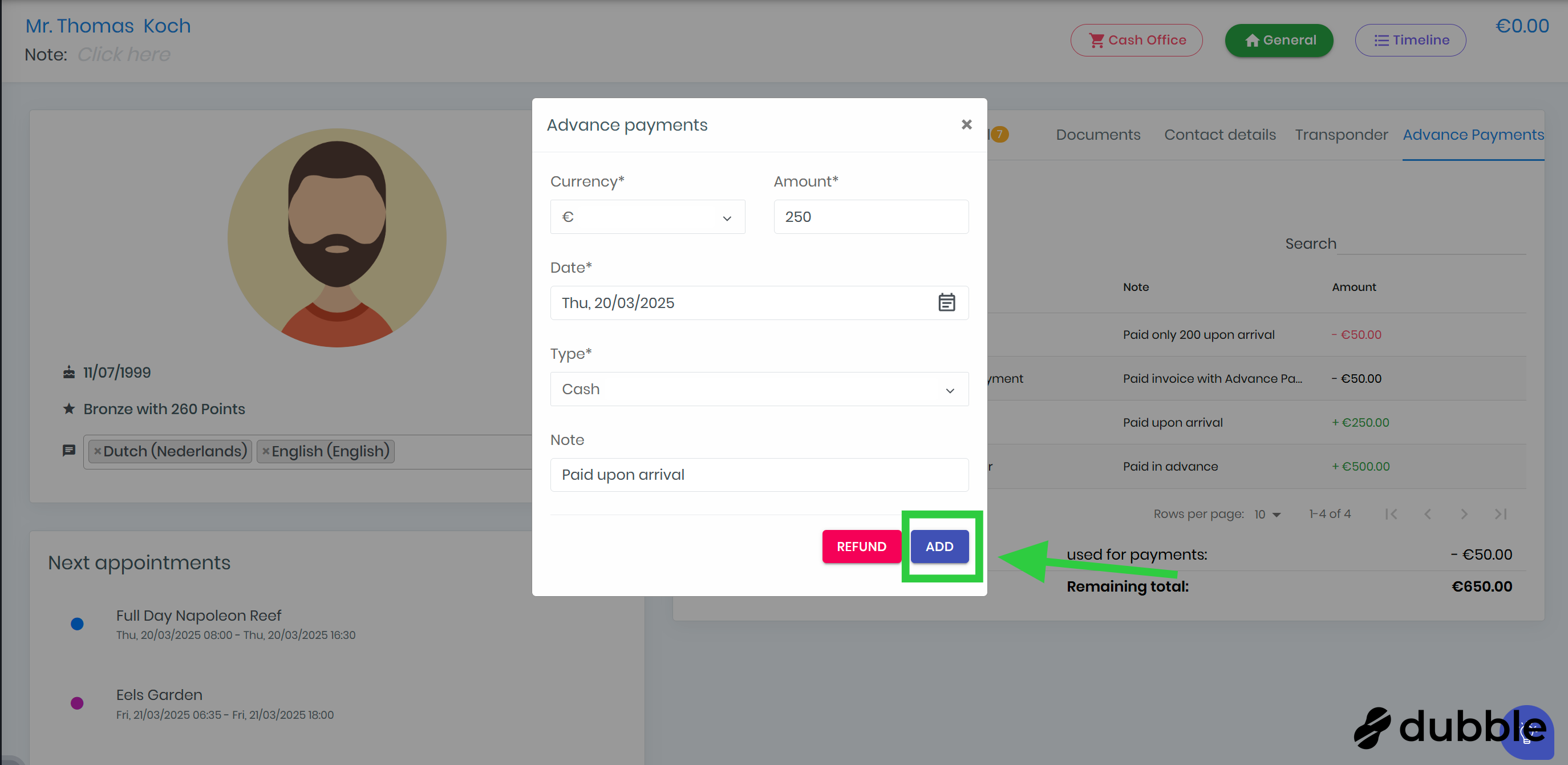Expand the payment Type dropdown
Screen dimensions: 1568x765
759,390
